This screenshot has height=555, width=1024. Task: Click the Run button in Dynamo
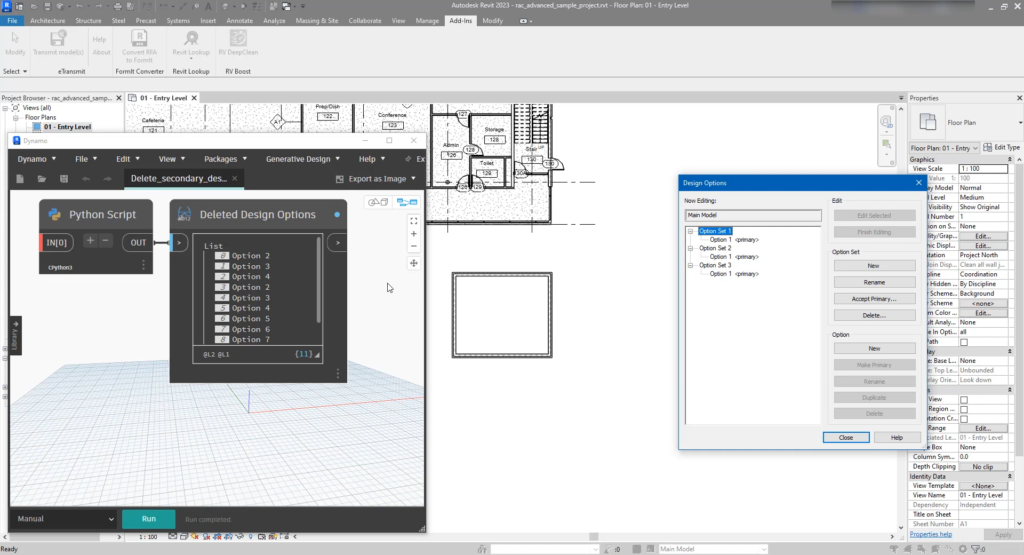pyautogui.click(x=149, y=519)
